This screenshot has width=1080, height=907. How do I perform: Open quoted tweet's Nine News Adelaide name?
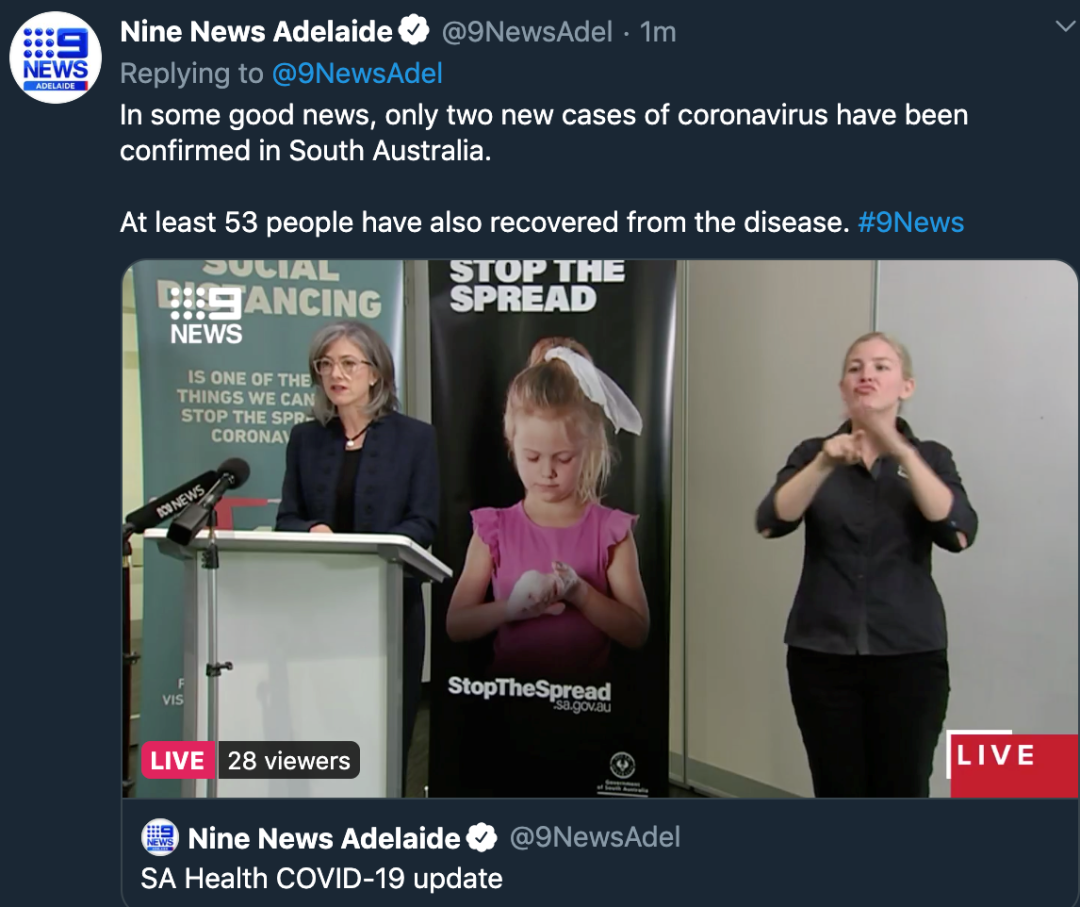click(324, 838)
